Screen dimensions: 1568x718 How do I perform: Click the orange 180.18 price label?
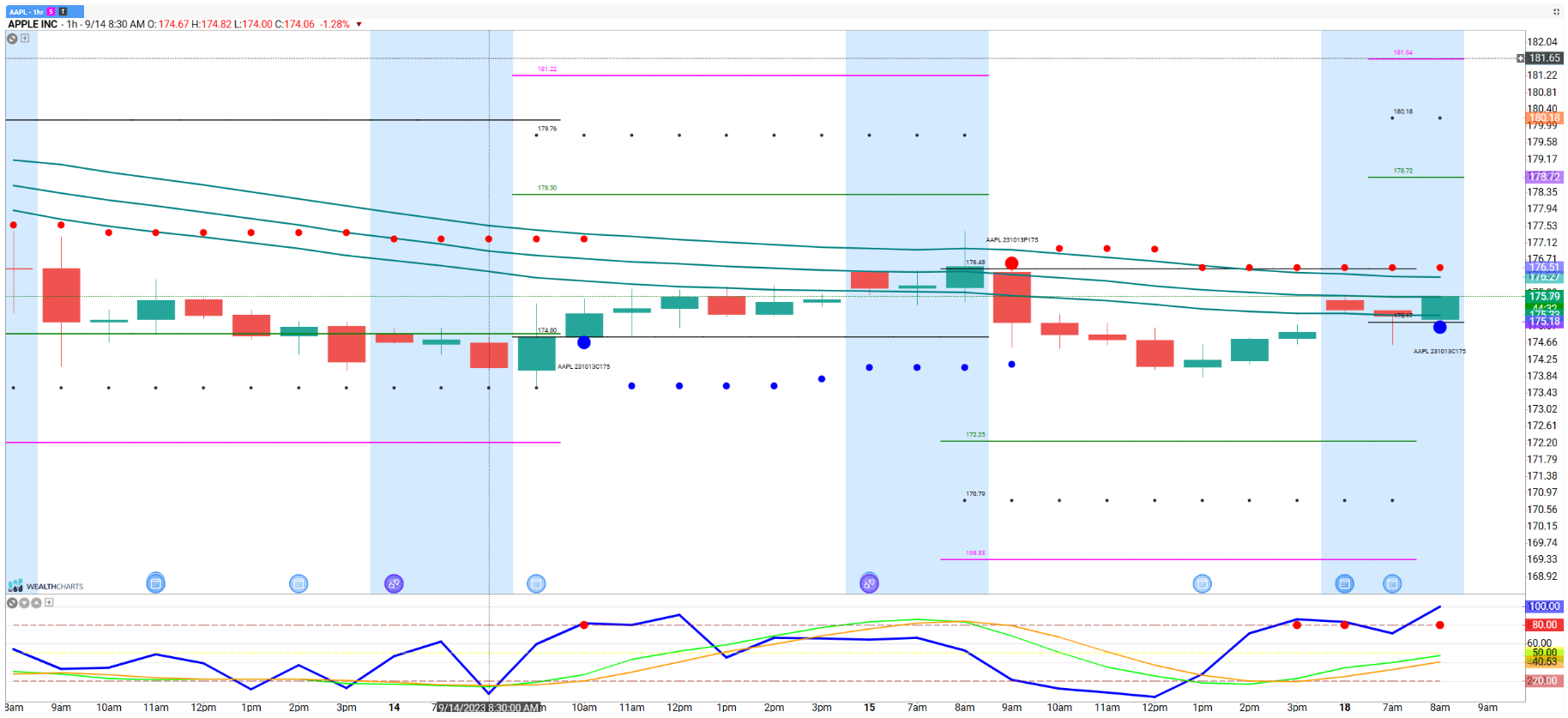pyautogui.click(x=1545, y=118)
